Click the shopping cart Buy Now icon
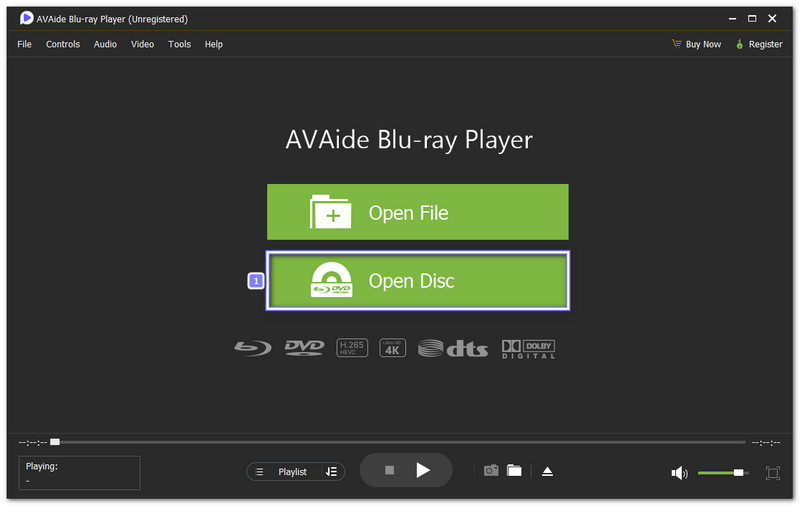Viewport: 800px width, 506px height. (676, 44)
